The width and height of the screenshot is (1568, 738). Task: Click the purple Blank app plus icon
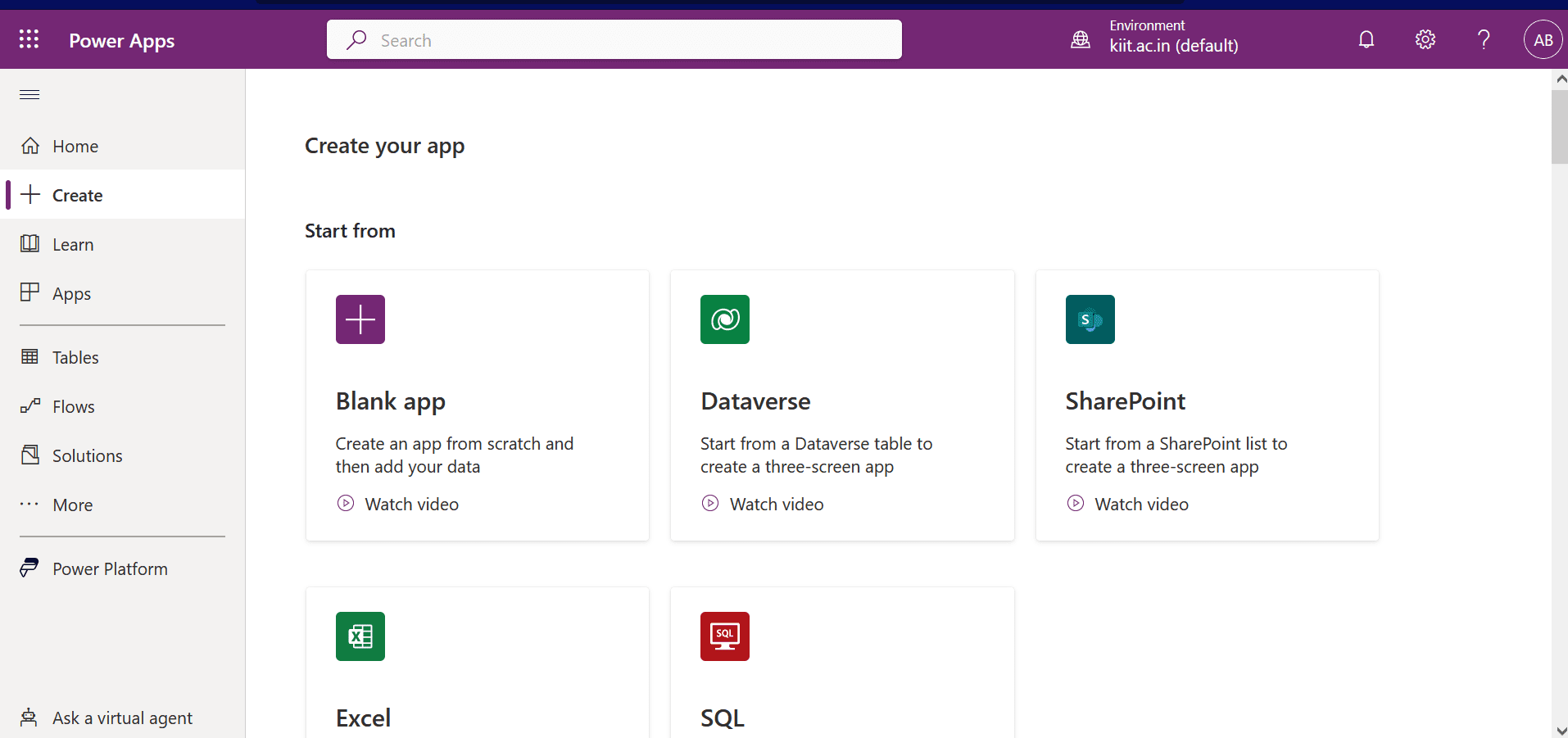click(360, 319)
